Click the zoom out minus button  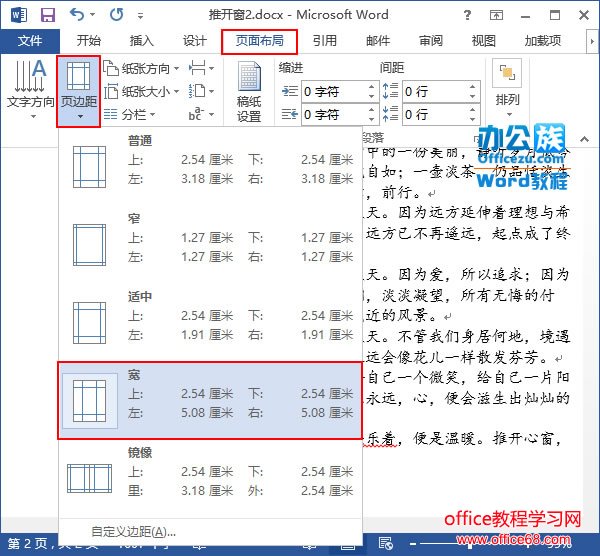(x=412, y=543)
